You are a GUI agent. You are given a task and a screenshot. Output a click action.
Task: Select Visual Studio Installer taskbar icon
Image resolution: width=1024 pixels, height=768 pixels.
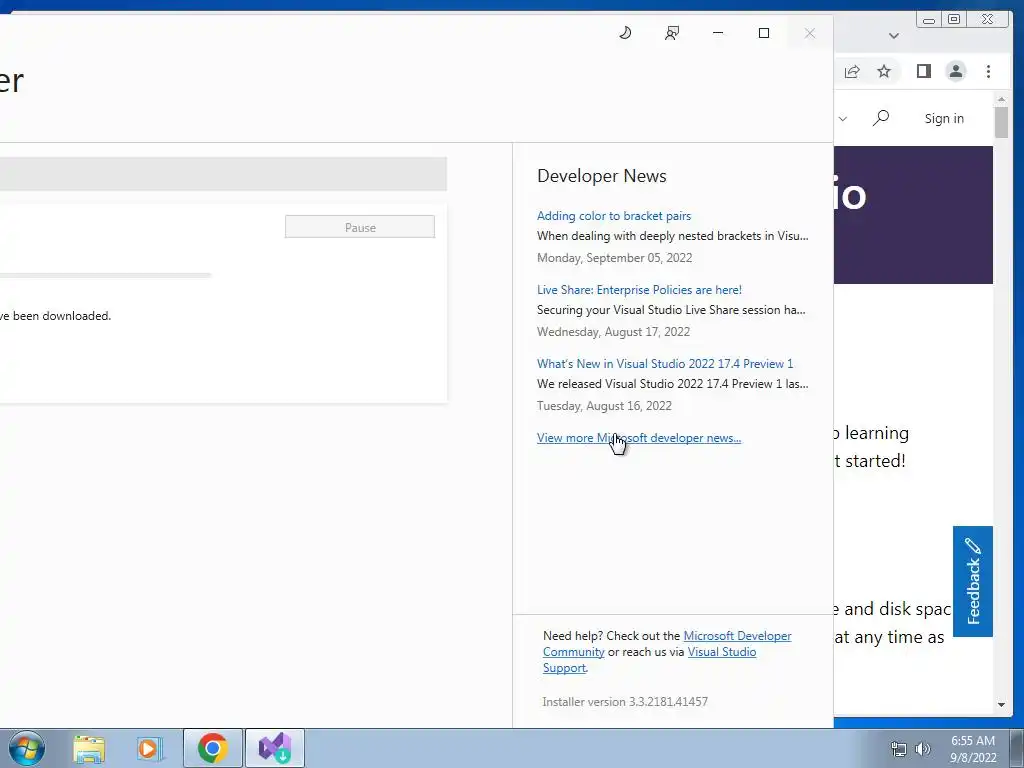275,748
